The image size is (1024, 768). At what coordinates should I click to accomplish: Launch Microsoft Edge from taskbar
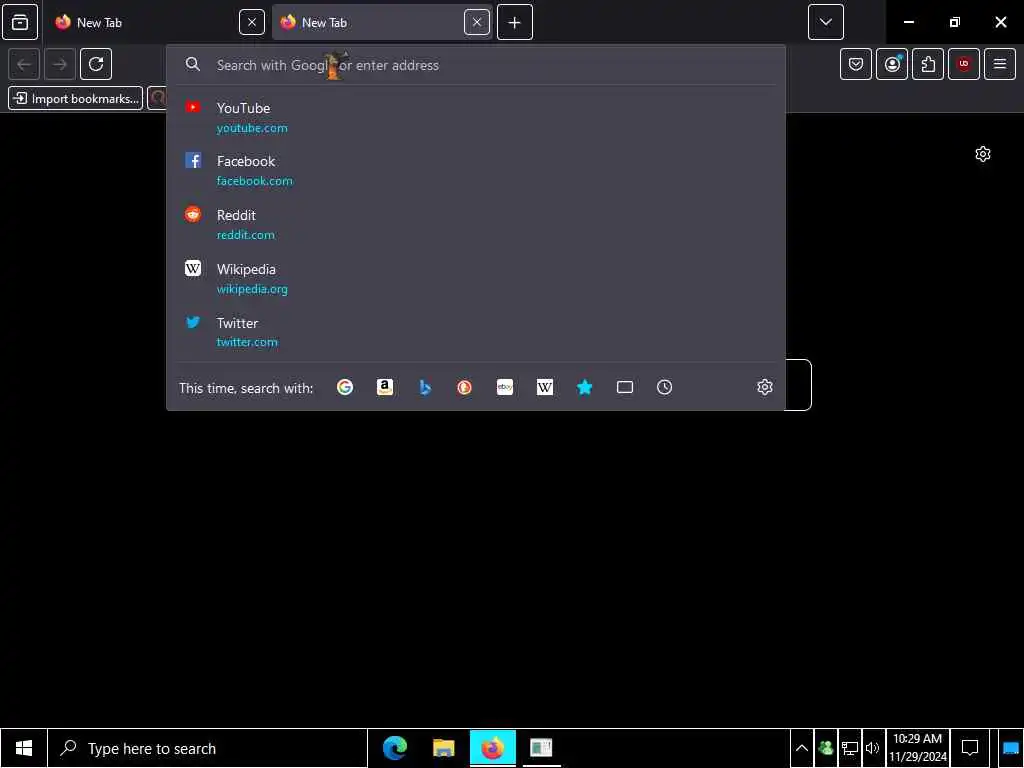395,748
